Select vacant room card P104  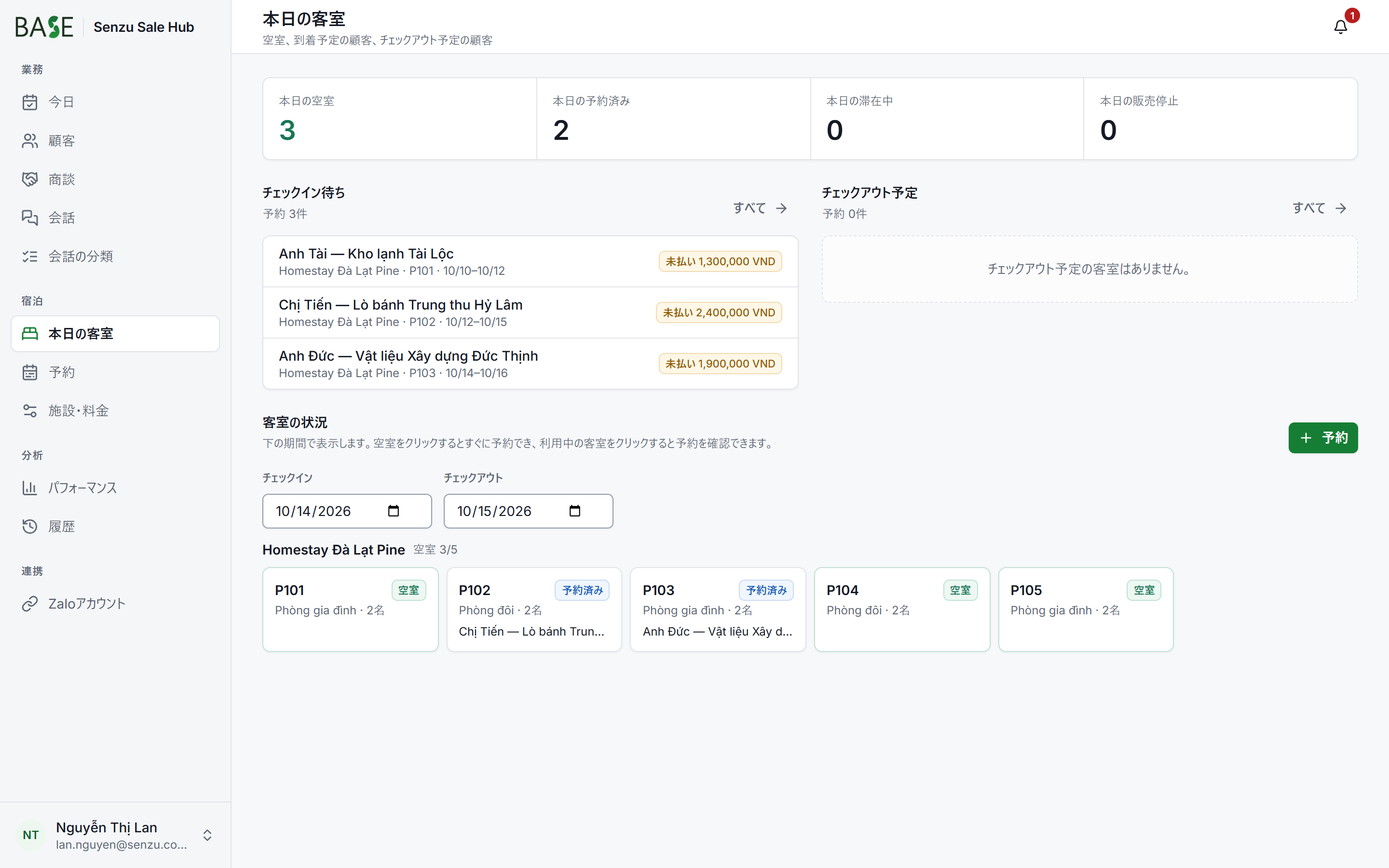point(902,610)
